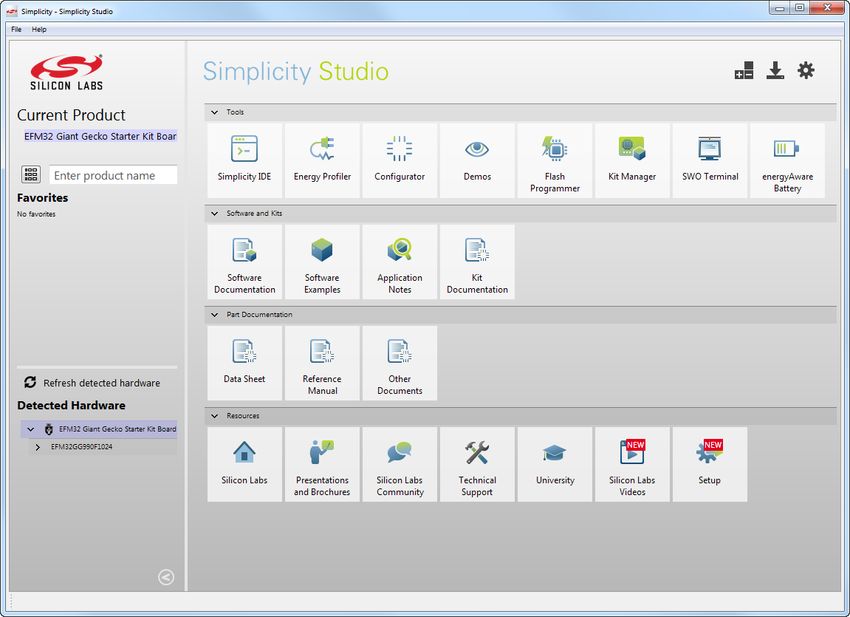Launch the SWO Terminal tool
850x617 pixels.
click(x=710, y=160)
